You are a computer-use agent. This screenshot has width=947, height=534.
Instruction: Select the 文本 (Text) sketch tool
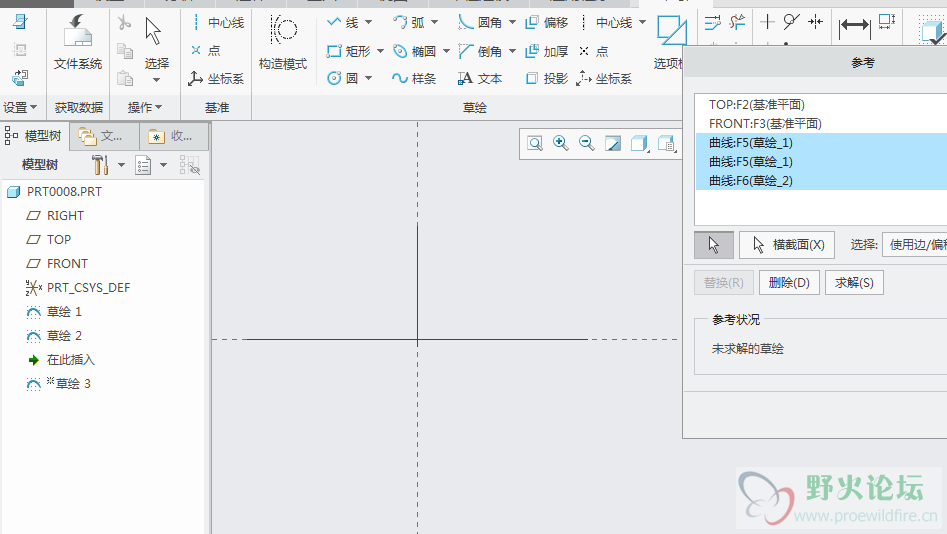480,79
